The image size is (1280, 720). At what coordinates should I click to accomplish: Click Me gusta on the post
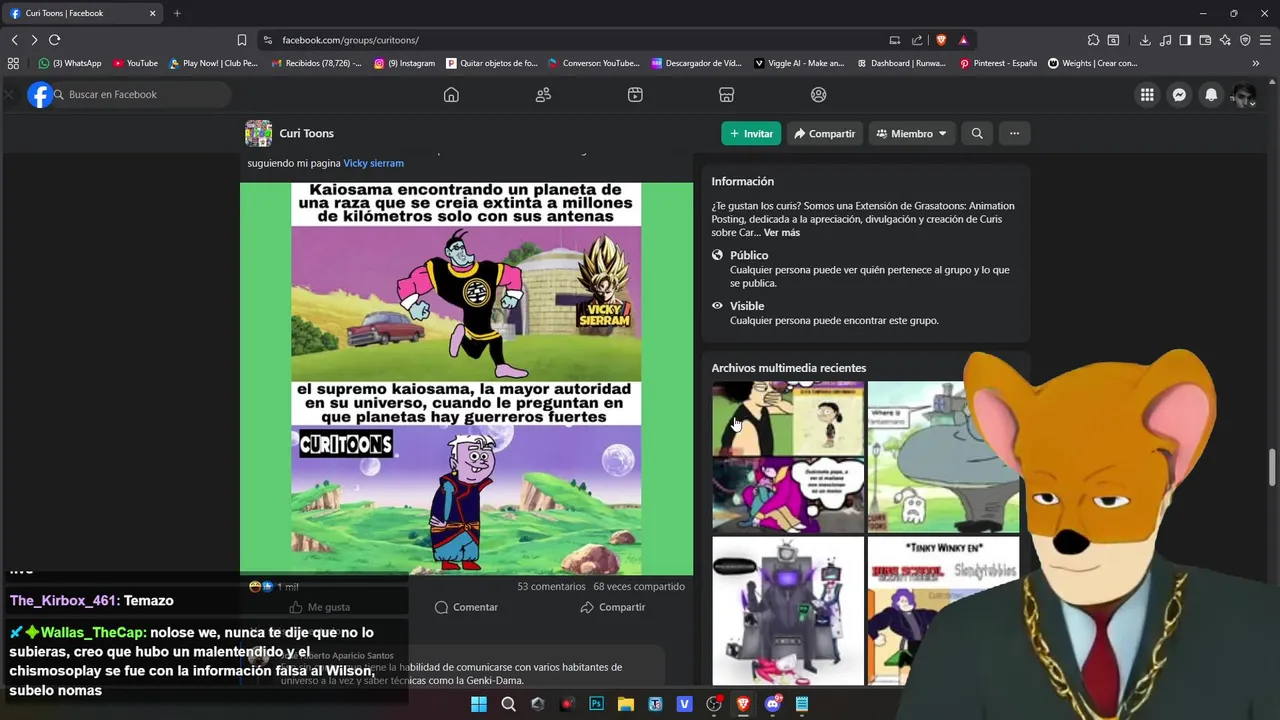320,607
